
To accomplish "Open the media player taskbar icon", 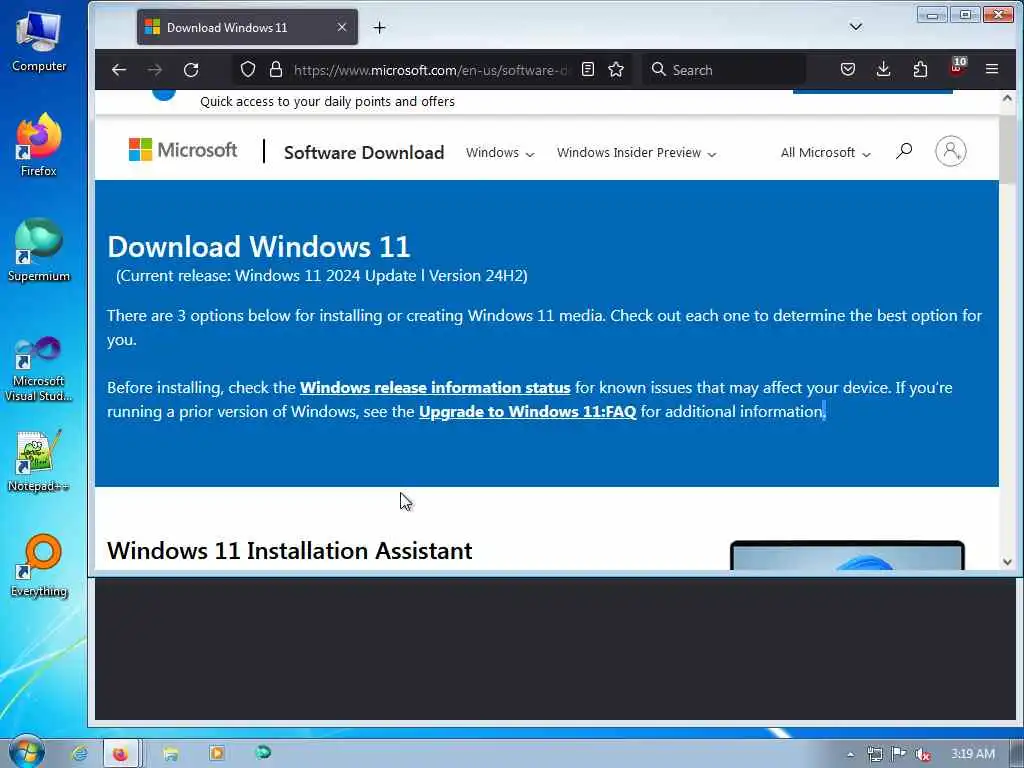I will point(217,753).
